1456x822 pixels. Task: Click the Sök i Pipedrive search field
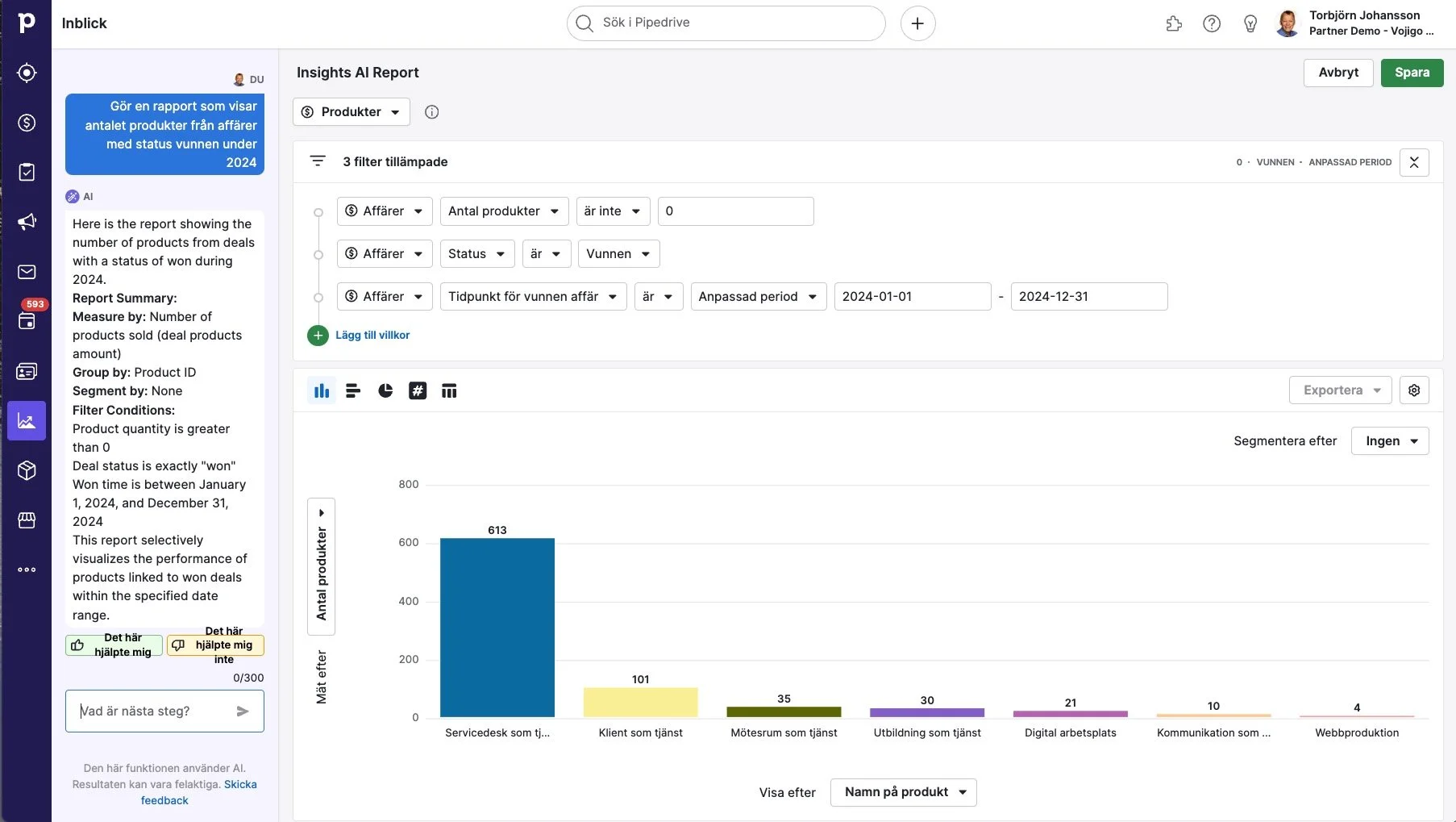point(726,23)
